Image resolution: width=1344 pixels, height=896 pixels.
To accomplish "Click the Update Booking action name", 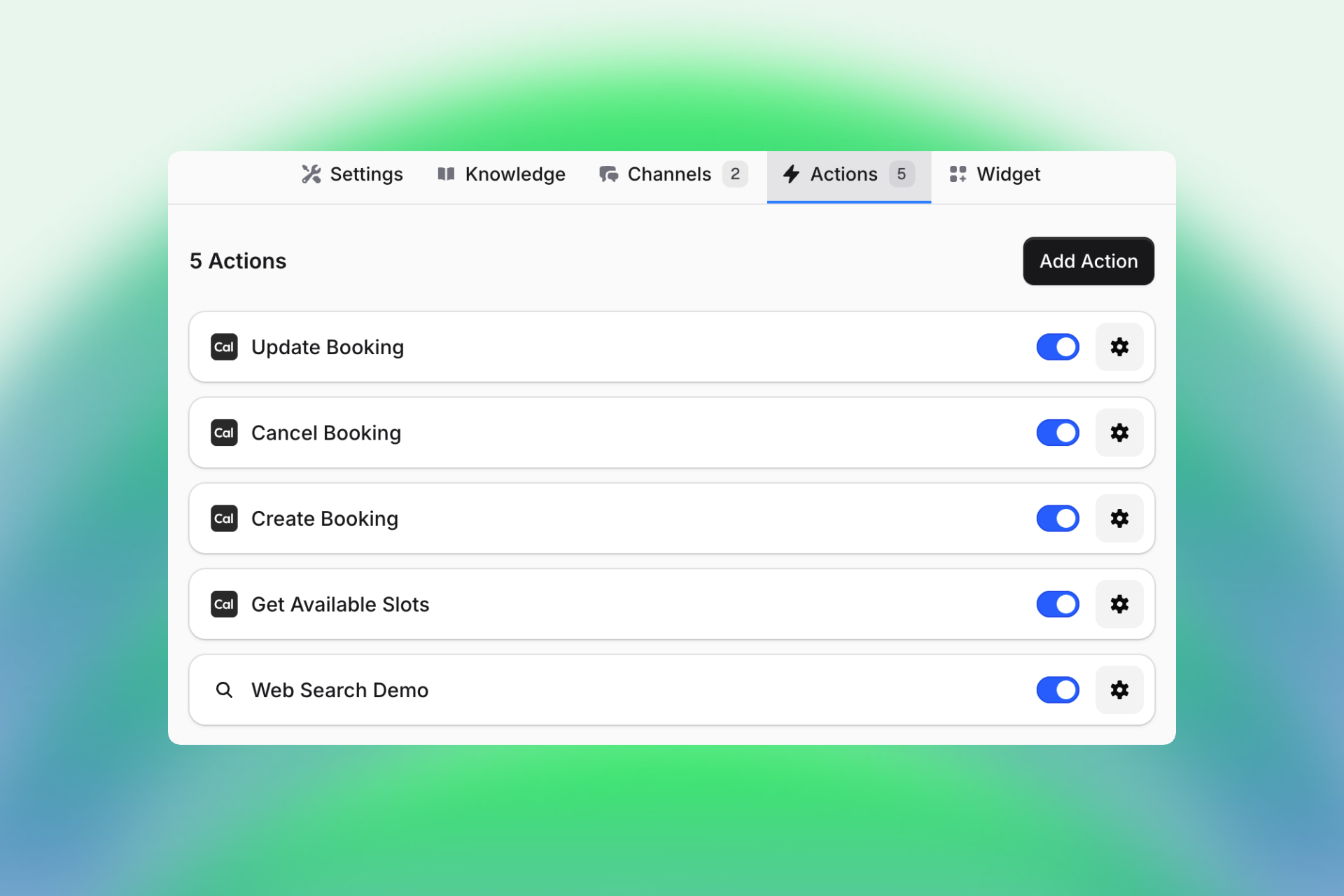I will [328, 347].
